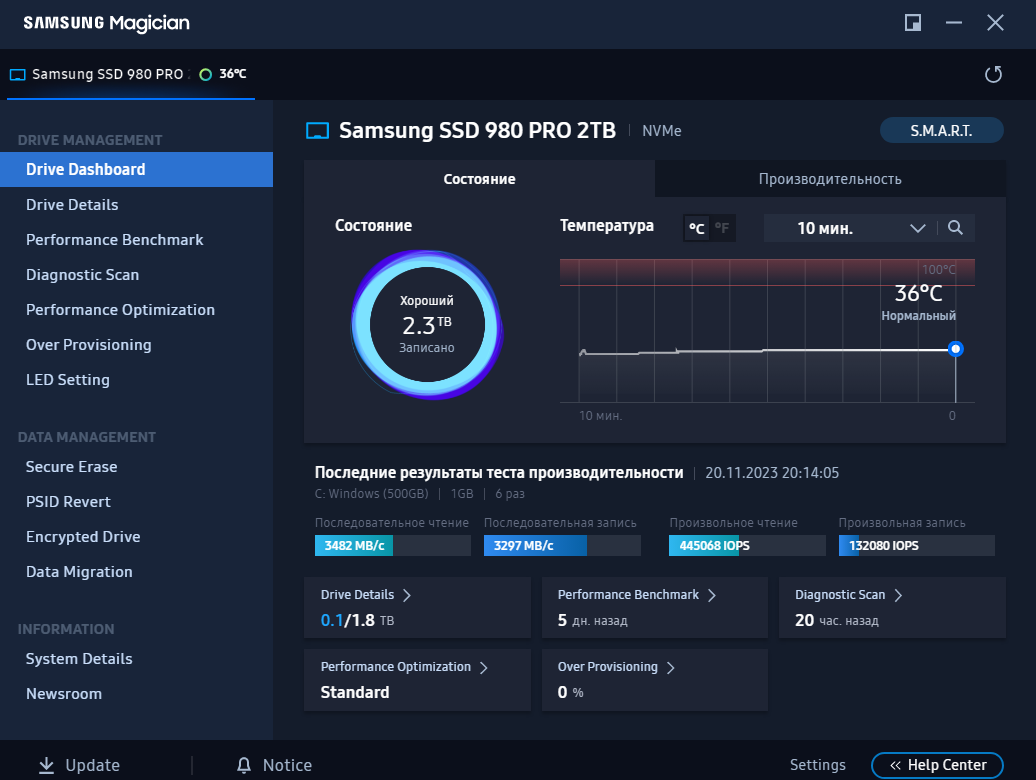The image size is (1036, 780).
Task: Click the Хороший 2.3 TB status ring
Action: [427, 324]
